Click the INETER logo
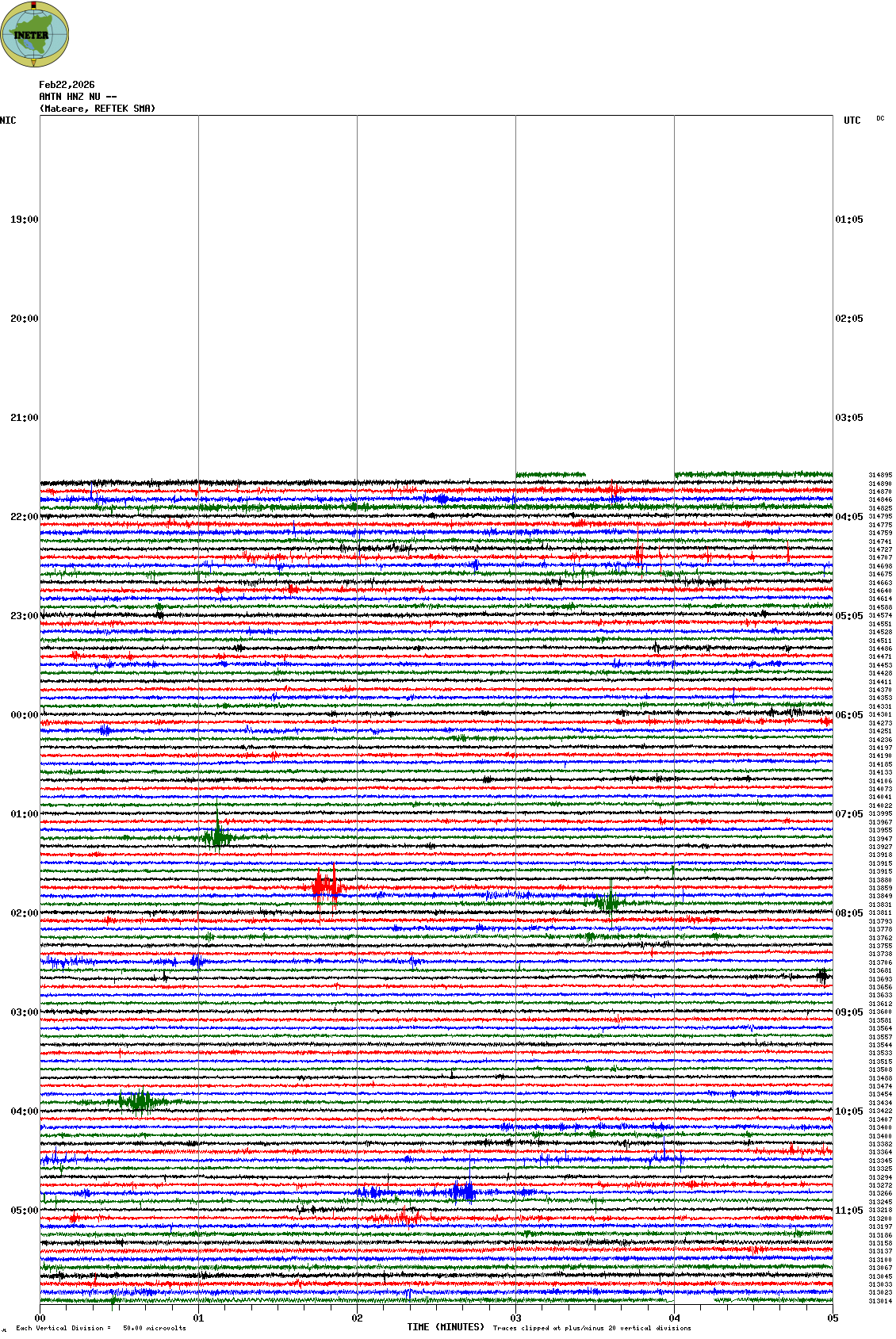This screenshot has width=896, height=1339. 35,34
